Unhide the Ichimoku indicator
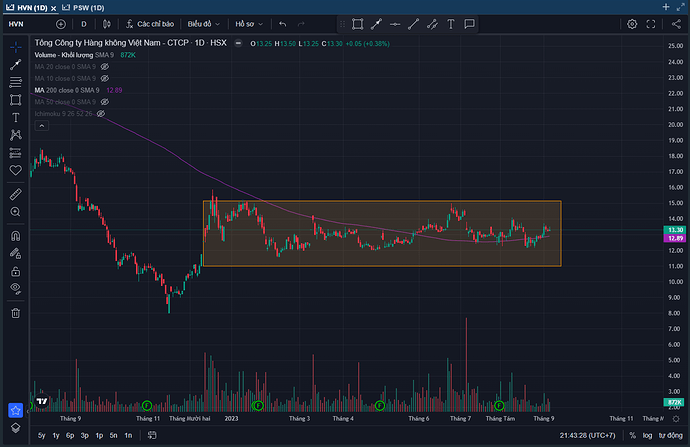 pos(101,114)
